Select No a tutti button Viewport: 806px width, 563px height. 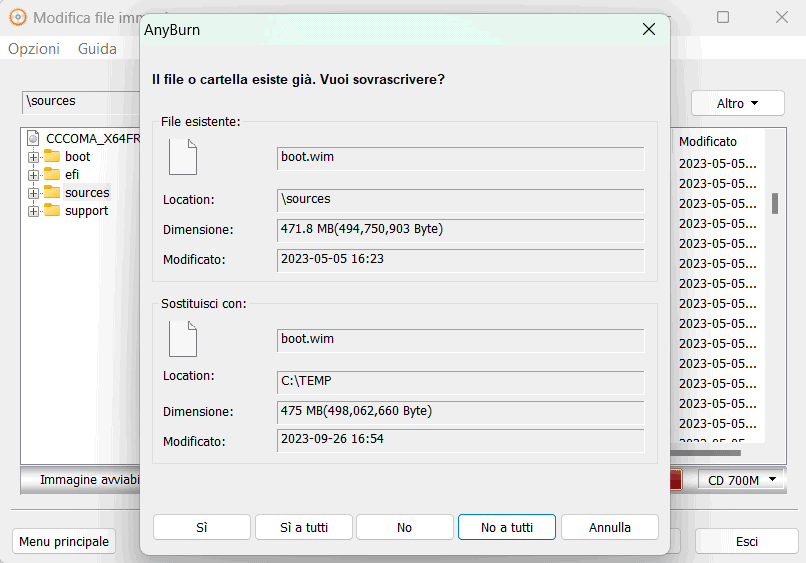click(507, 527)
